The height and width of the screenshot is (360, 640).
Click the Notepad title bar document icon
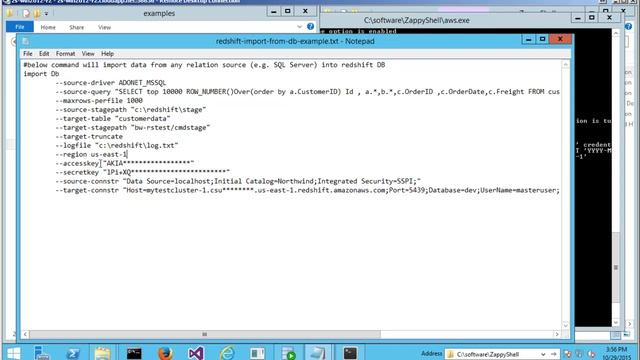(26, 41)
